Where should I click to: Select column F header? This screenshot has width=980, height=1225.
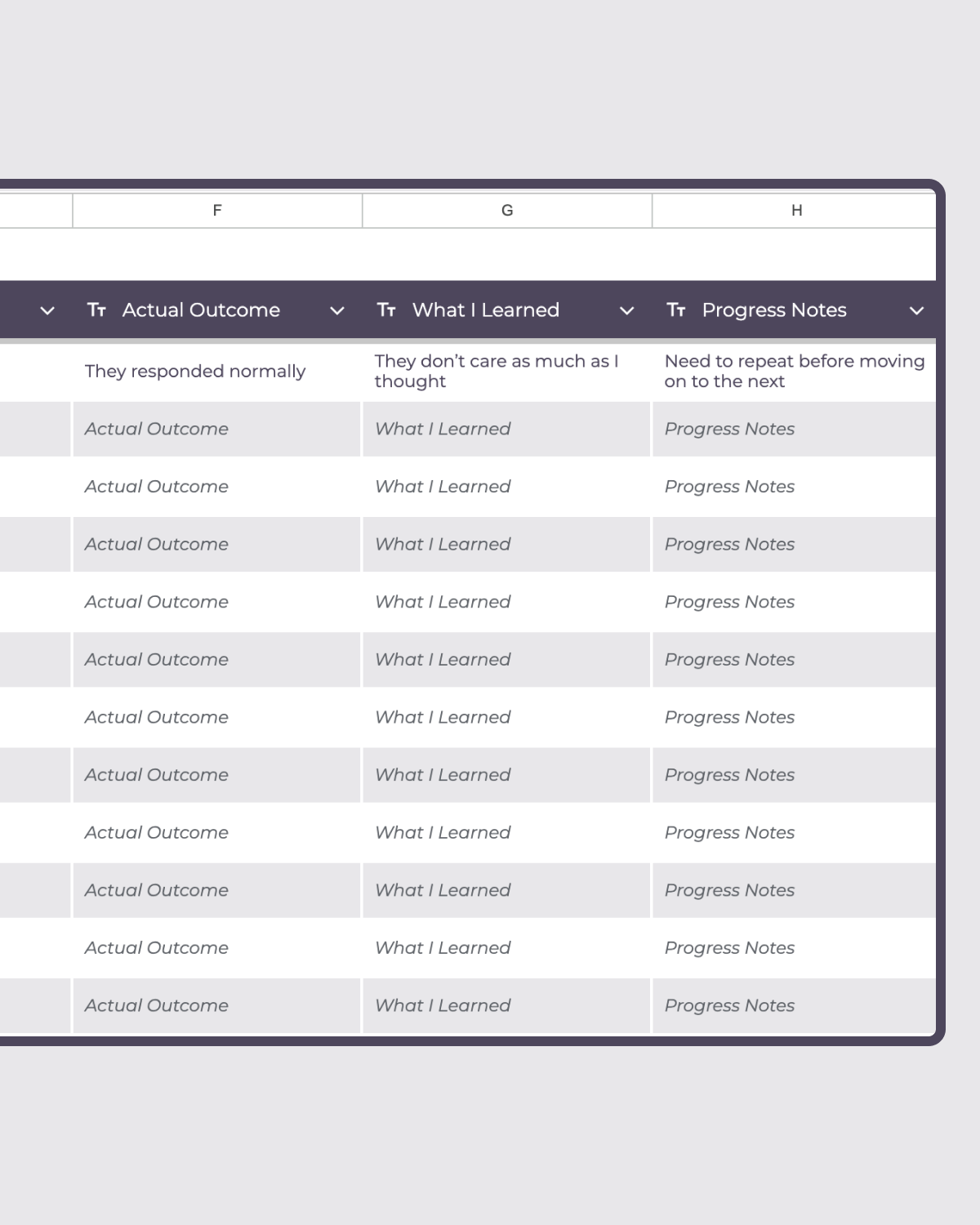[x=217, y=211]
